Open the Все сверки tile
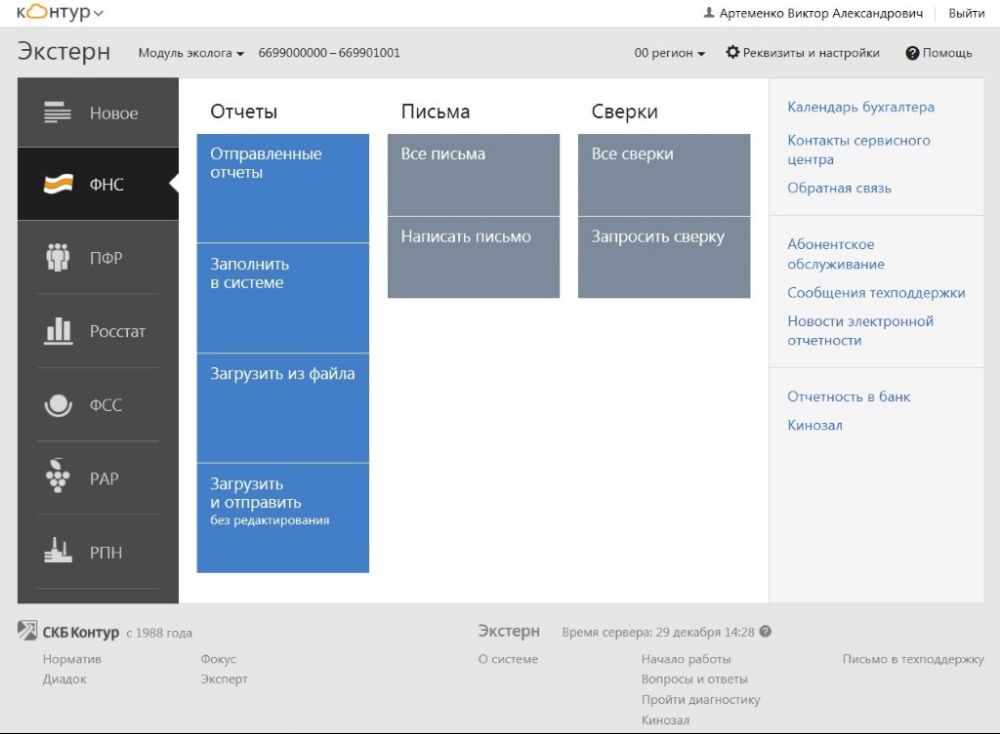The width and height of the screenshot is (1000, 734). pos(664,175)
